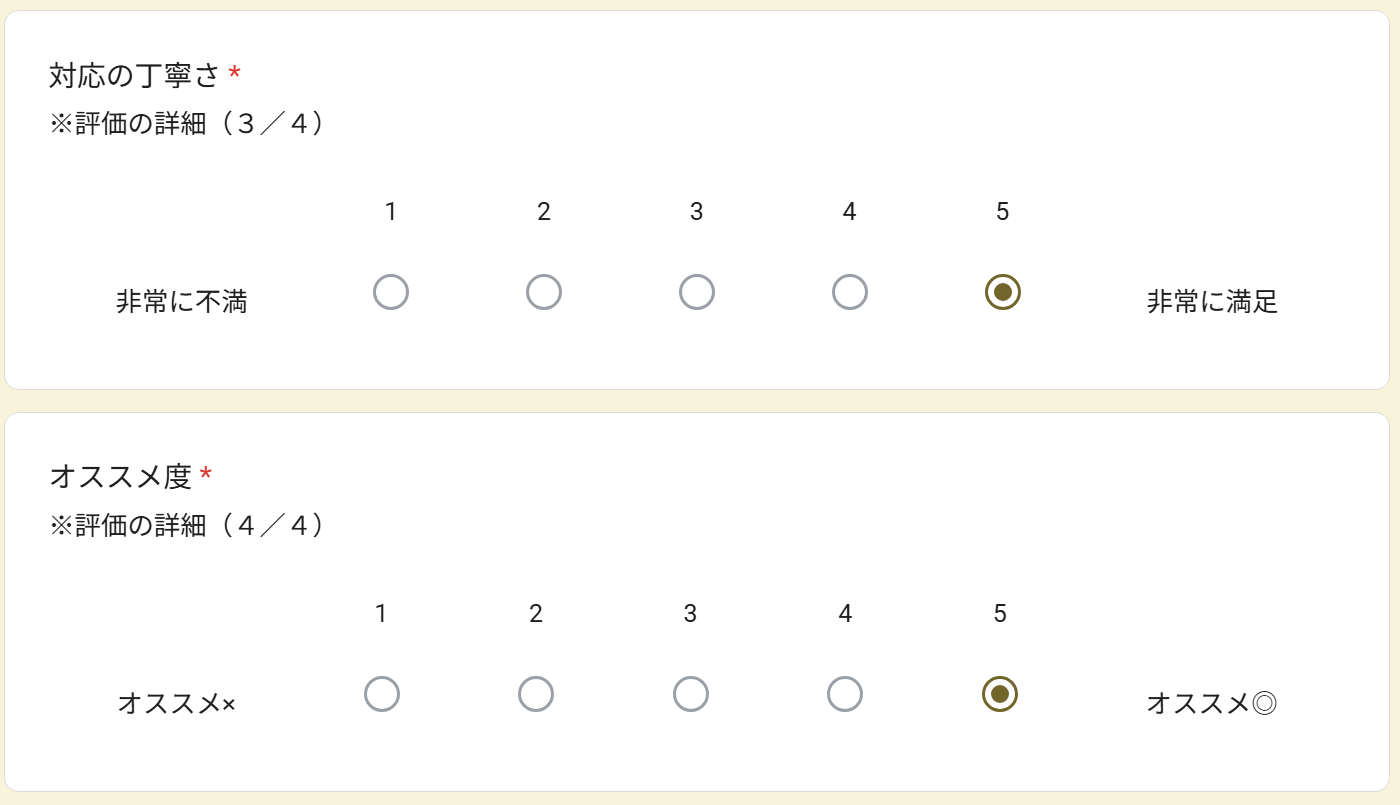Click selected radio 5 for 対応の丁寧さ
The image size is (1400, 805).
(1003, 292)
